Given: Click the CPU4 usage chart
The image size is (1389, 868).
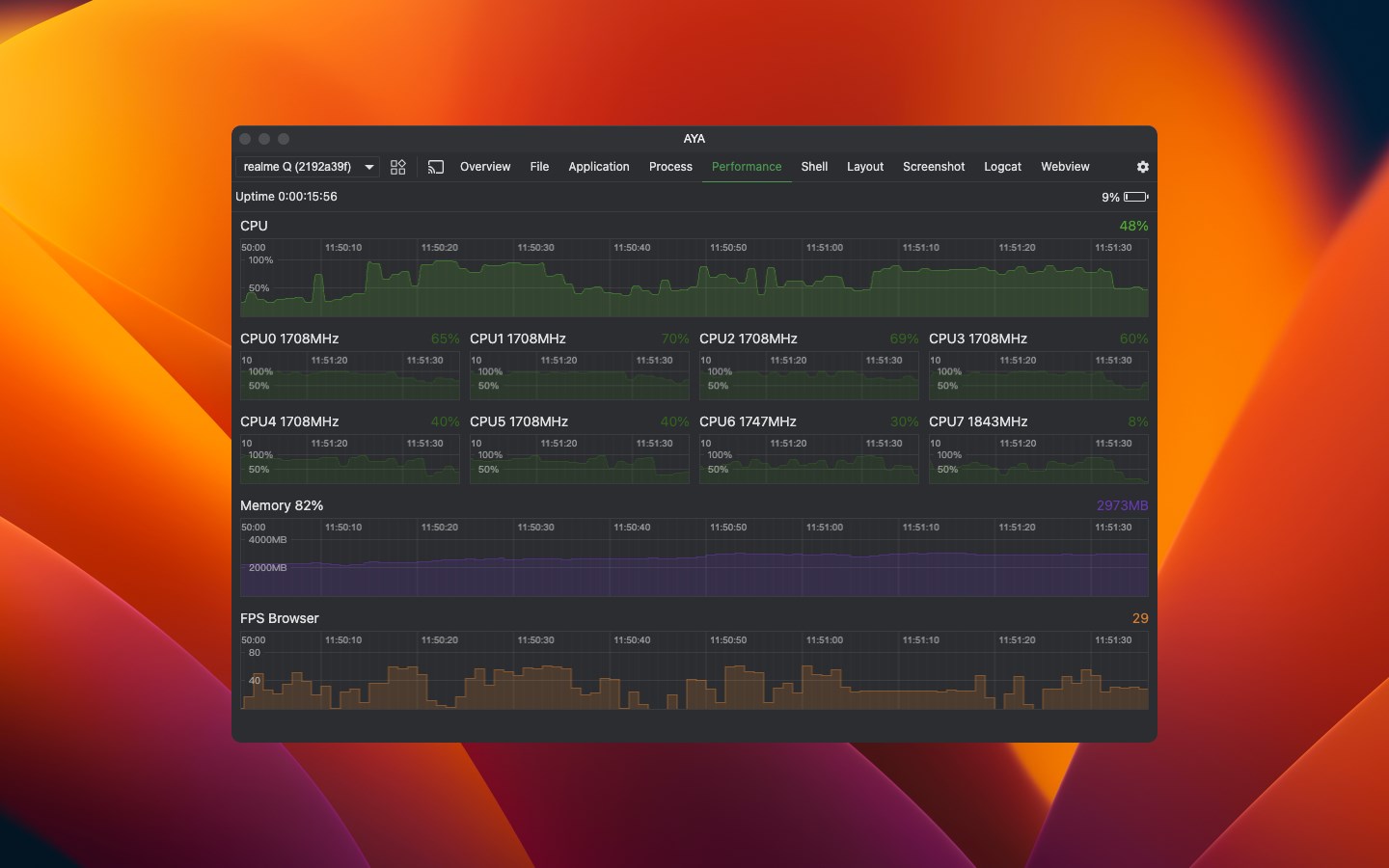Looking at the screenshot, I should click(350, 459).
